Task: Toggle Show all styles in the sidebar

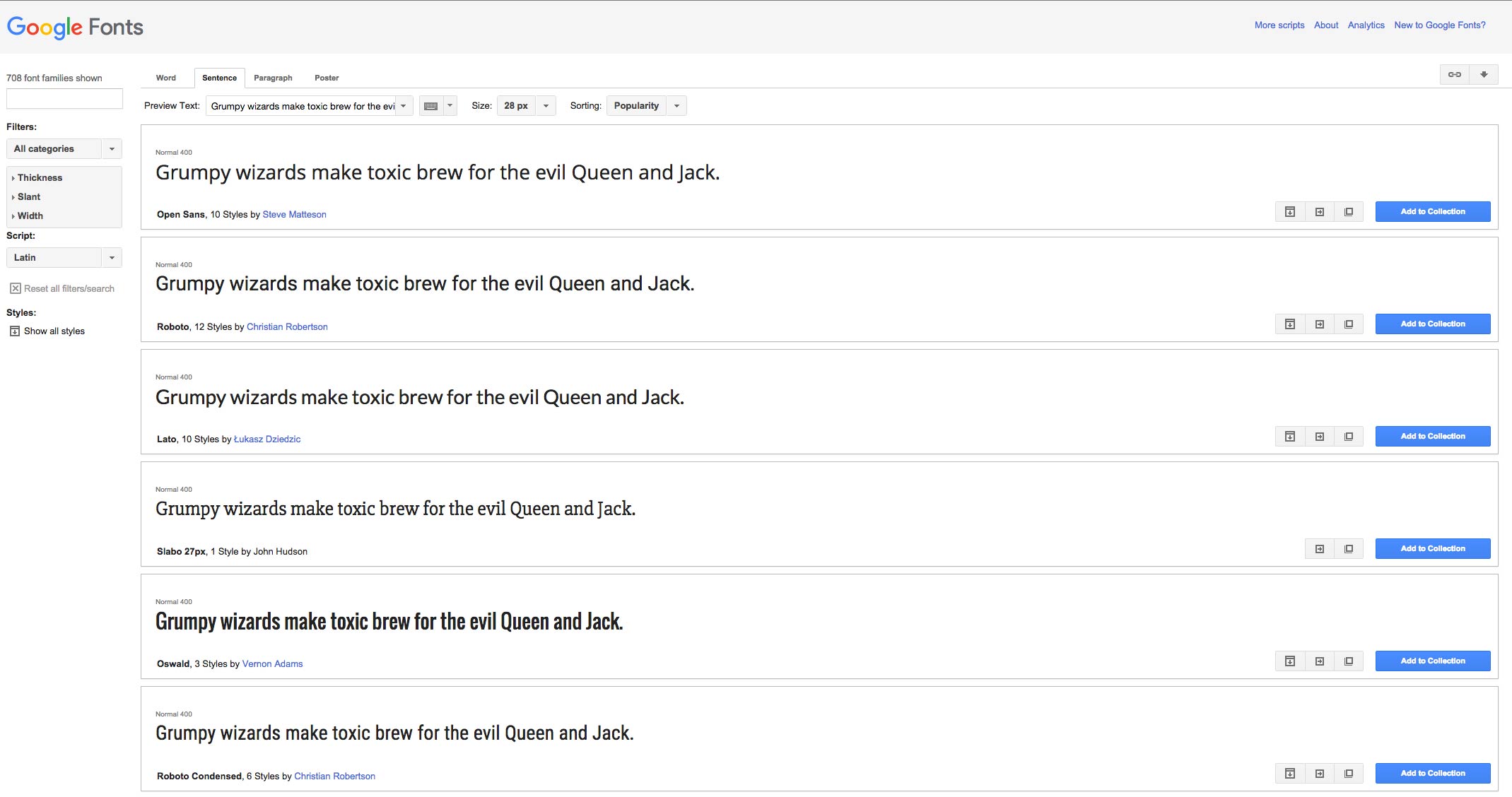Action: pos(47,331)
